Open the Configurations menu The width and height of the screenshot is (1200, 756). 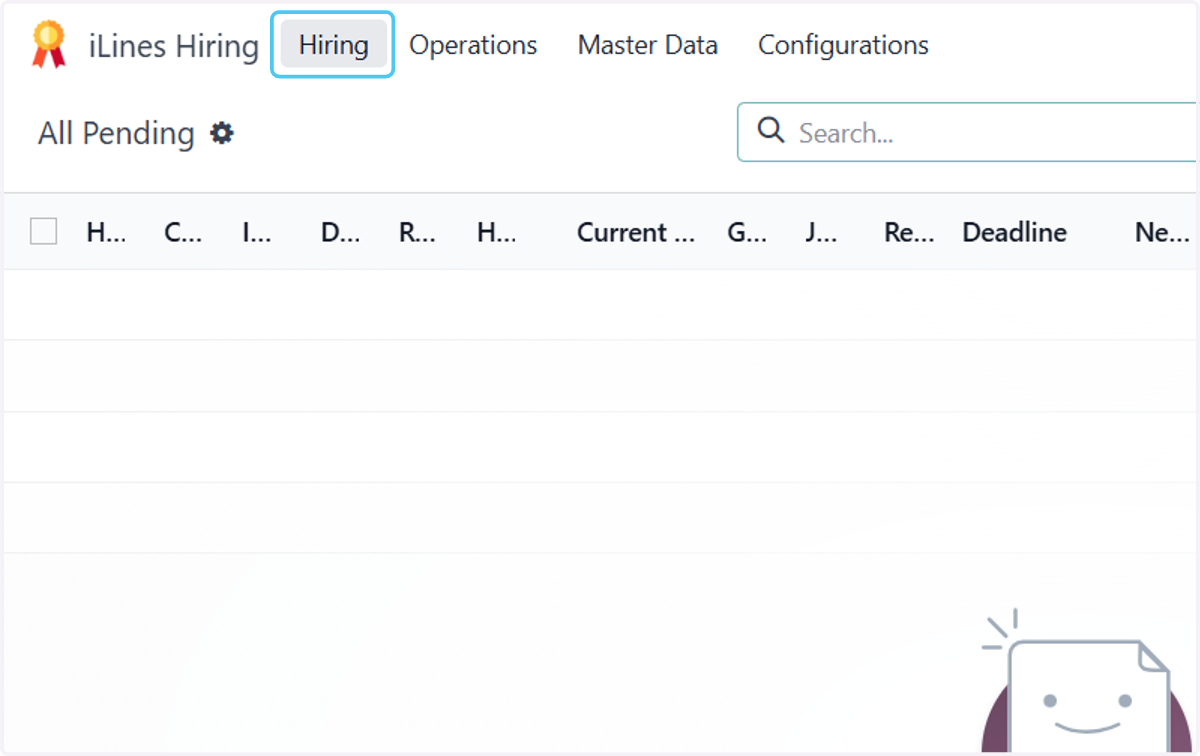(x=843, y=45)
